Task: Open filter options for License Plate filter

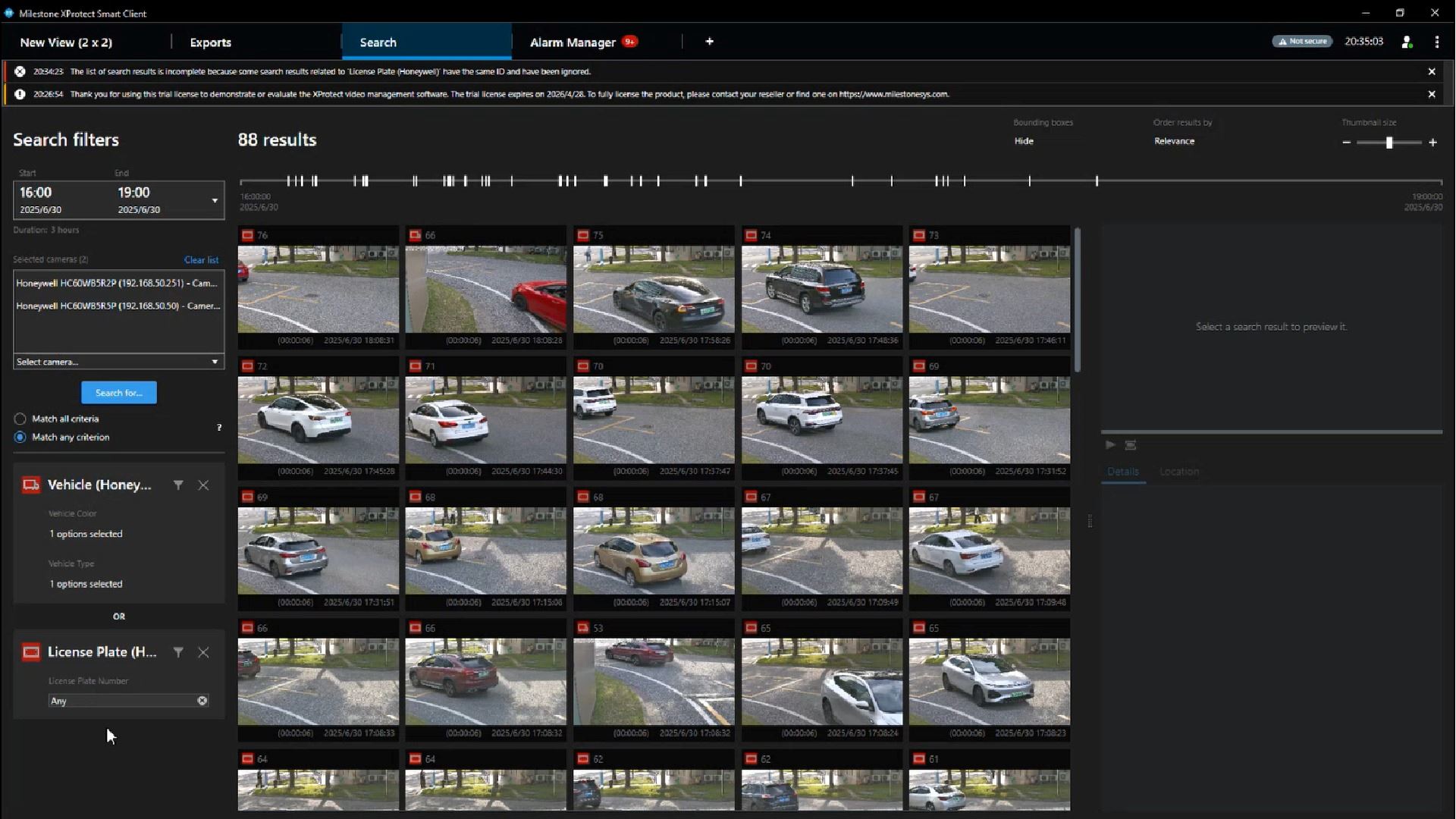Action: (x=178, y=652)
